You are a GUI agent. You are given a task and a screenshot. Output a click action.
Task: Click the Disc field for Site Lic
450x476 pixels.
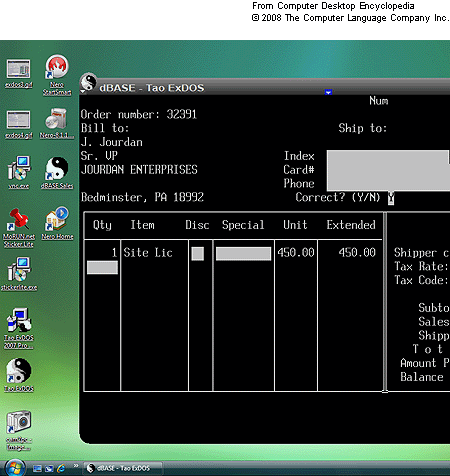[x=198, y=254]
